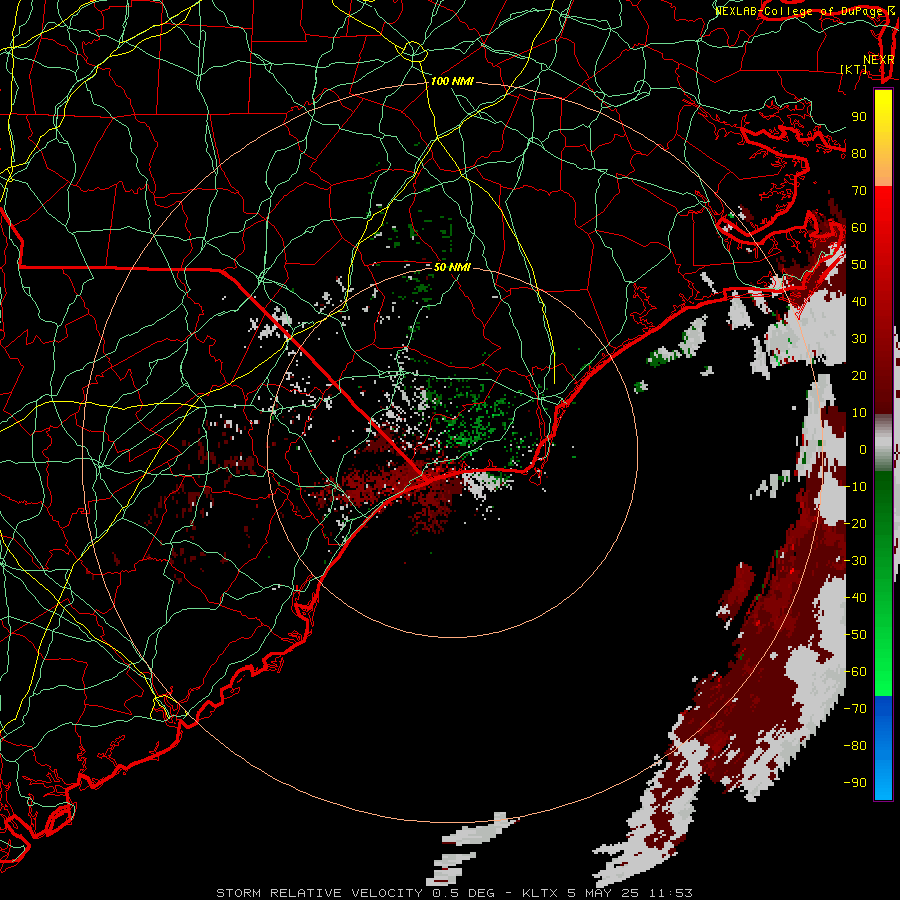
Task: Click the 60 label on velocity scale
Action: tap(859, 227)
